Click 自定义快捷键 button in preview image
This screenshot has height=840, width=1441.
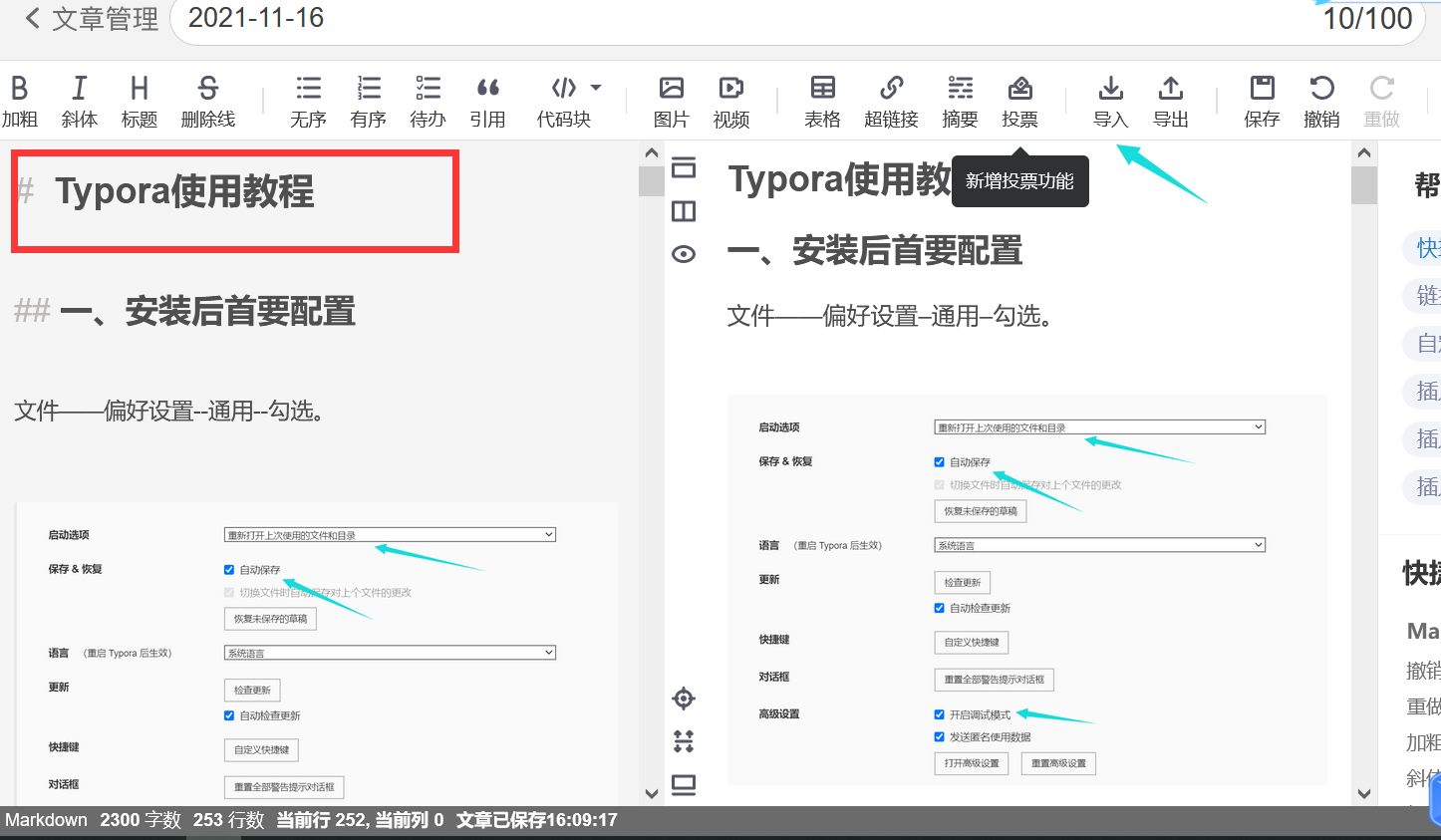pos(972,643)
